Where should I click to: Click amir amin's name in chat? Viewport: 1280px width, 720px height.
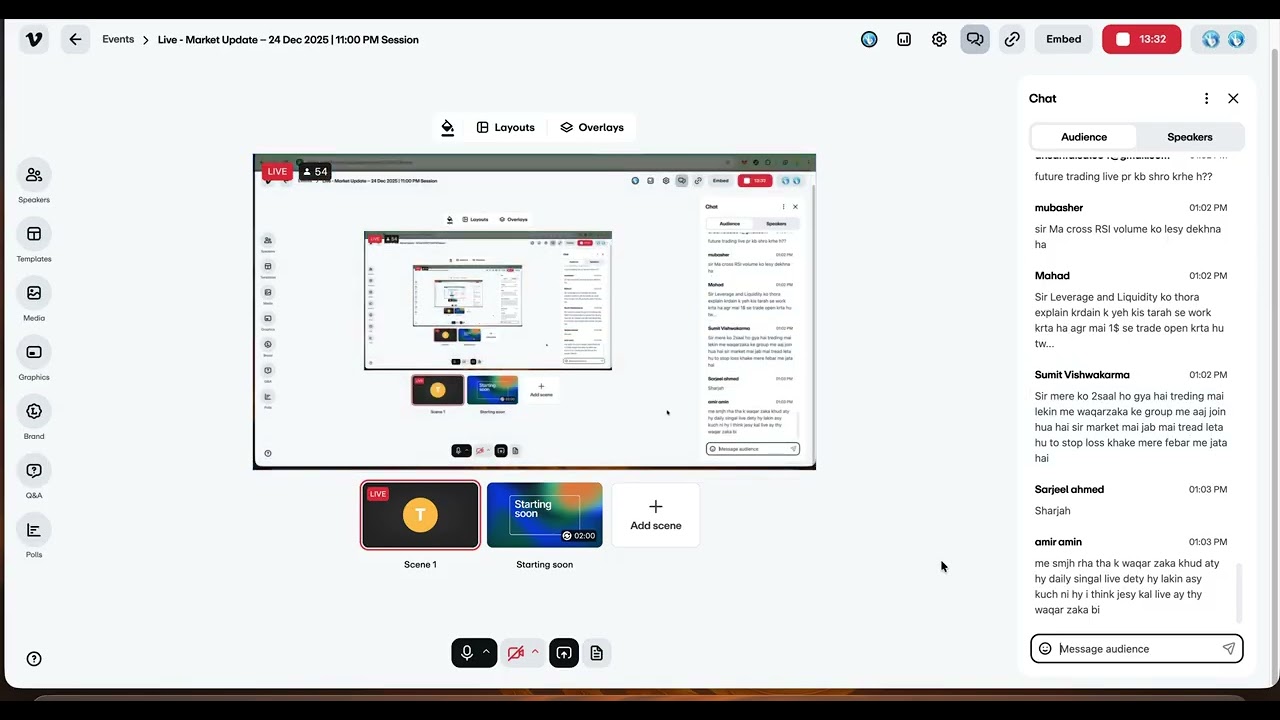(x=1058, y=542)
